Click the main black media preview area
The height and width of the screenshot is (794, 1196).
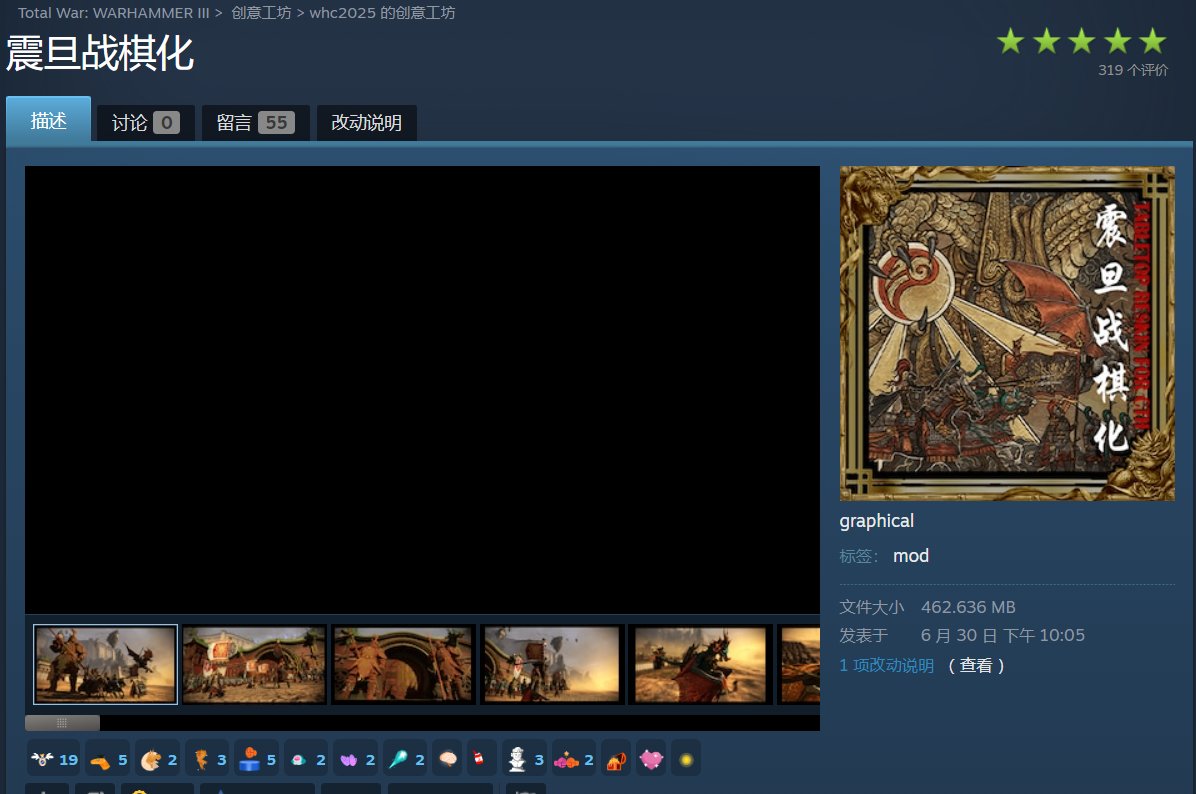pyautogui.click(x=423, y=390)
